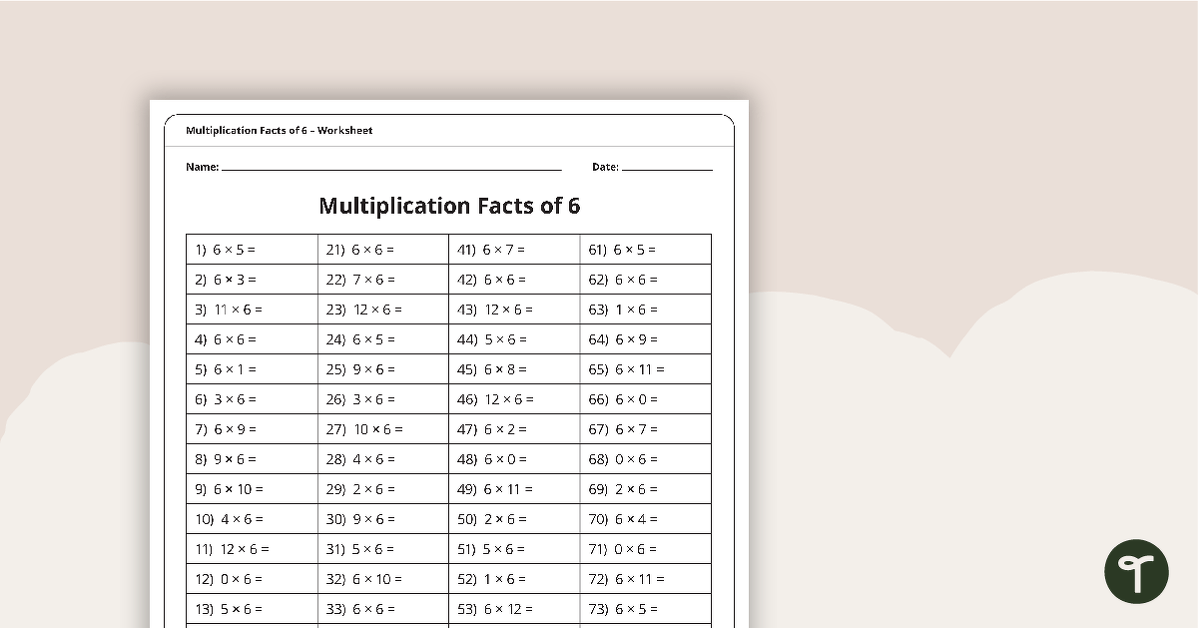This screenshot has width=1199, height=628.
Task: Select problem 64) 6 × 9 =
Action: click(622, 339)
